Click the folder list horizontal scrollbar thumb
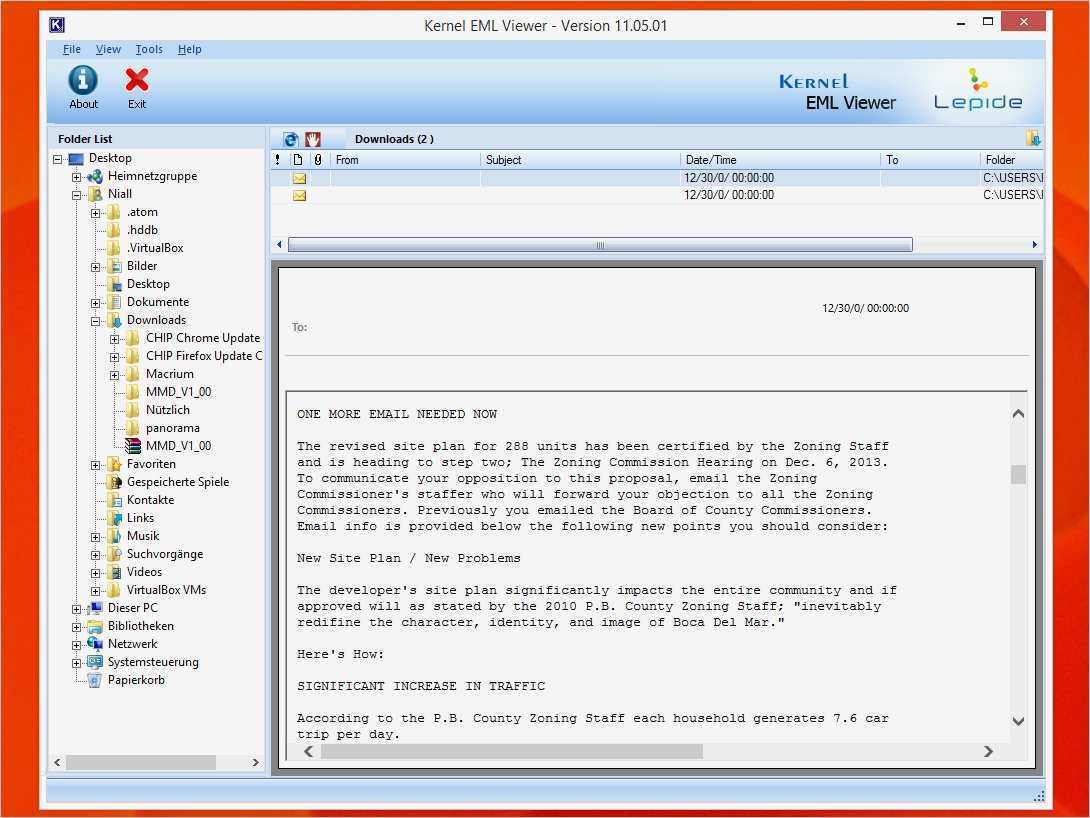This screenshot has width=1090, height=818. pyautogui.click(x=140, y=762)
